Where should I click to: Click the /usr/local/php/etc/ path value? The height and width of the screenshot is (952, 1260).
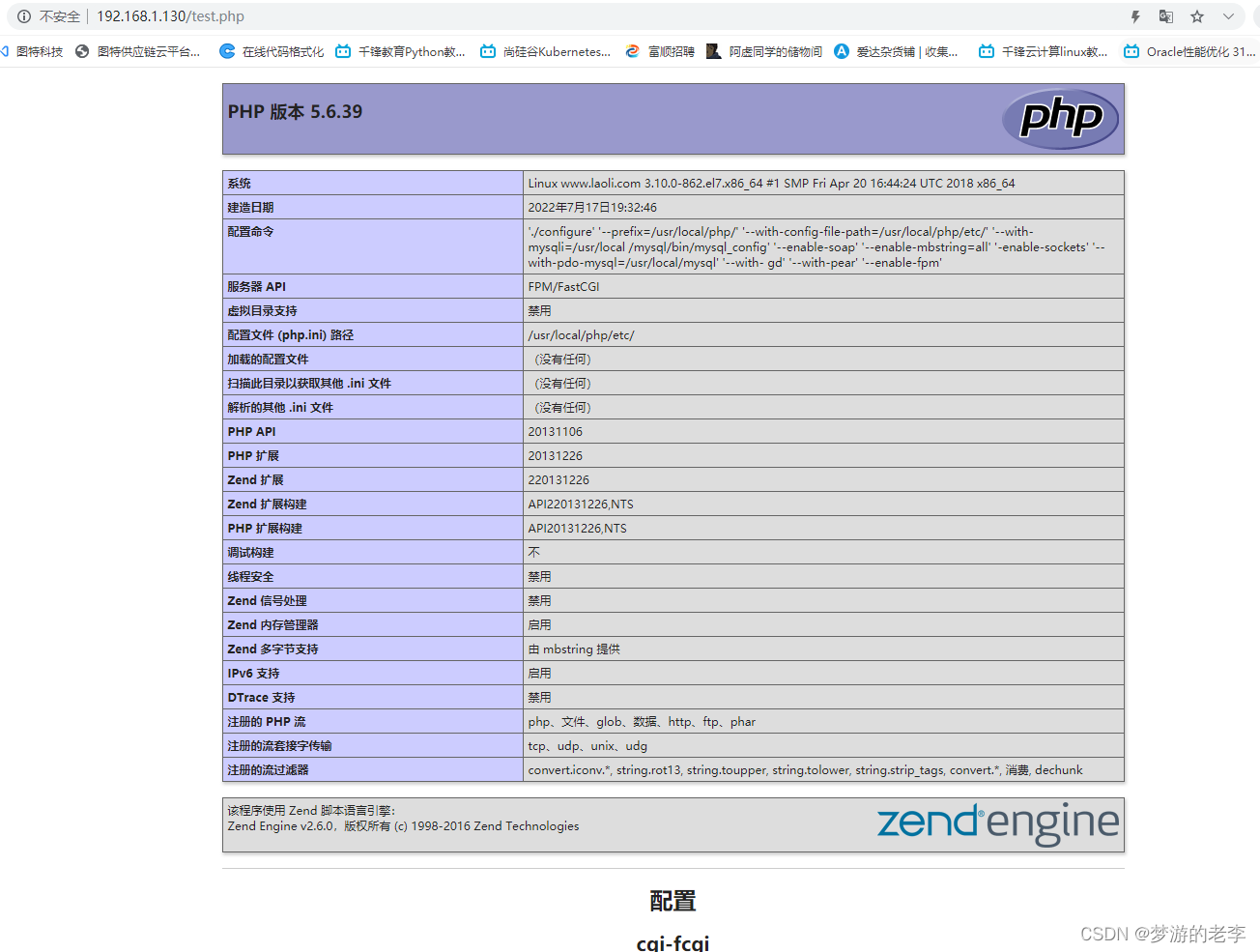[x=581, y=334]
